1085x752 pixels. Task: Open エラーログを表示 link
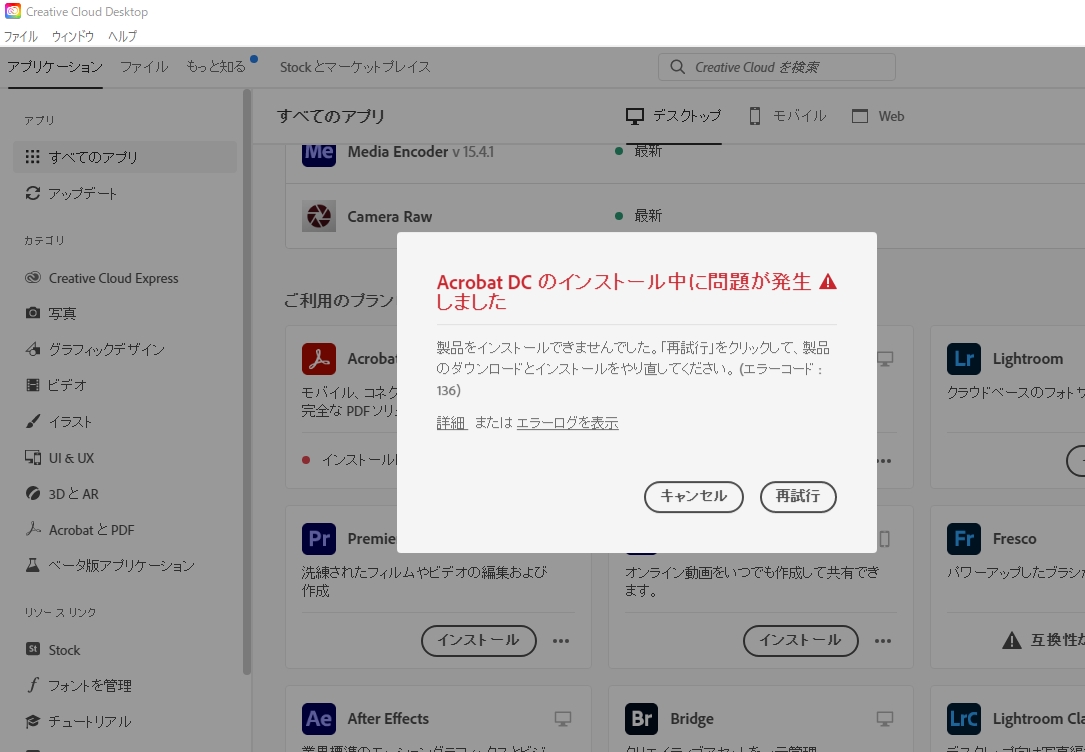point(566,422)
